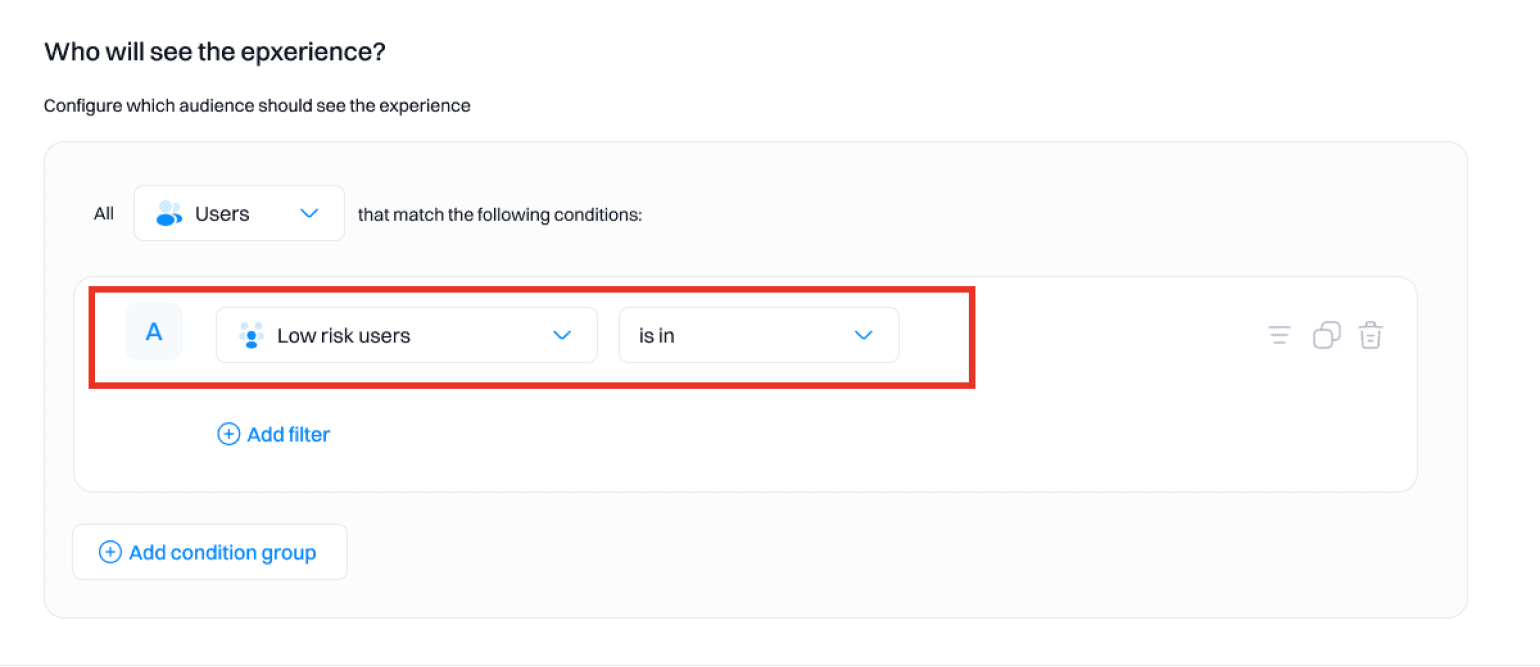This screenshot has height=667, width=1540.
Task: Click the Users audience people icon
Action: (x=168, y=213)
